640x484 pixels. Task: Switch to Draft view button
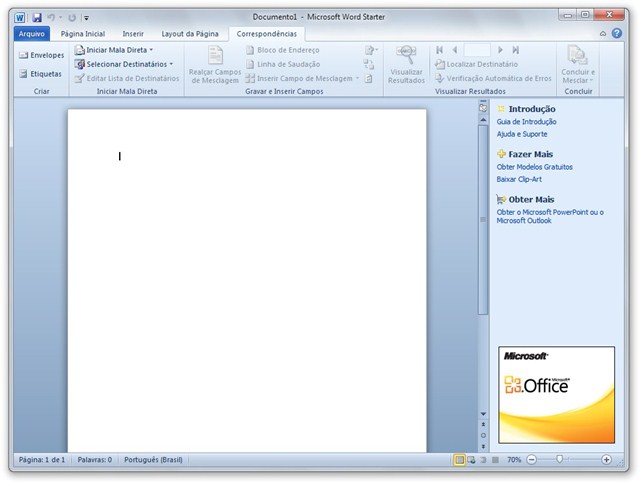495,460
